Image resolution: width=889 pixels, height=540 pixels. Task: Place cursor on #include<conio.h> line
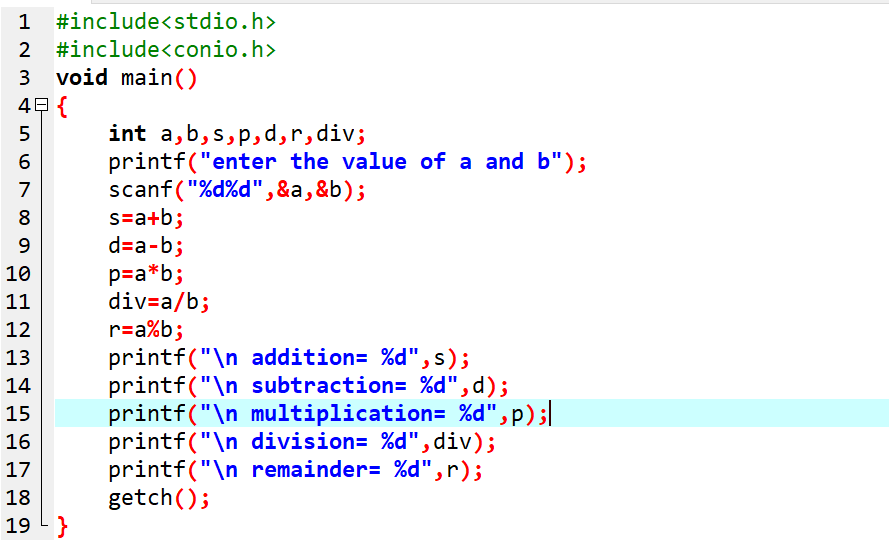click(x=166, y=50)
